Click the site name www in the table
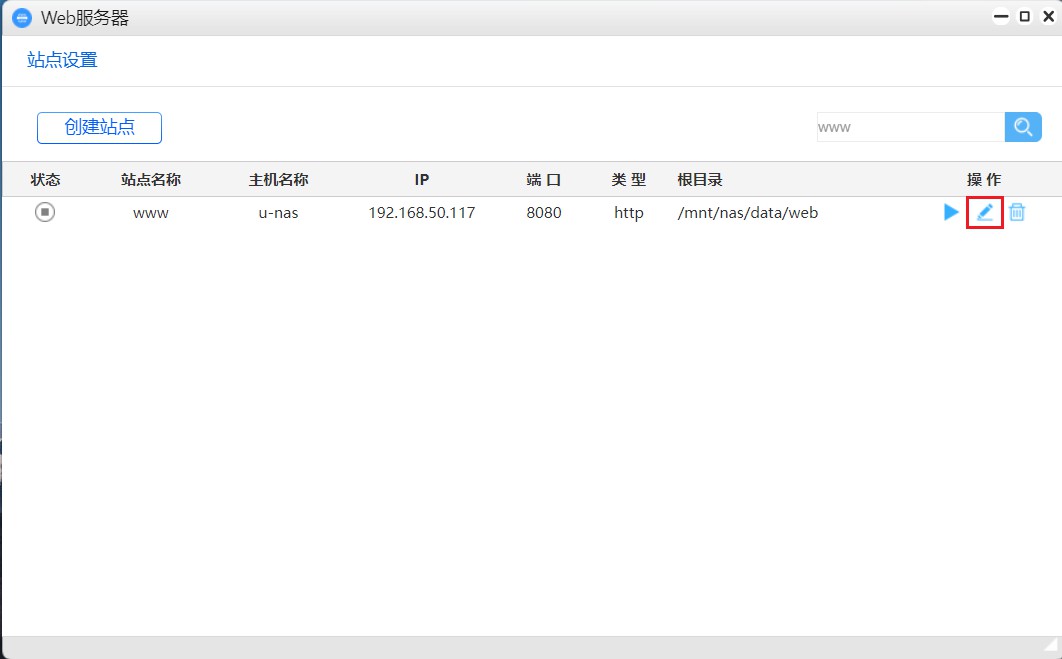The height and width of the screenshot is (659, 1062). (150, 212)
